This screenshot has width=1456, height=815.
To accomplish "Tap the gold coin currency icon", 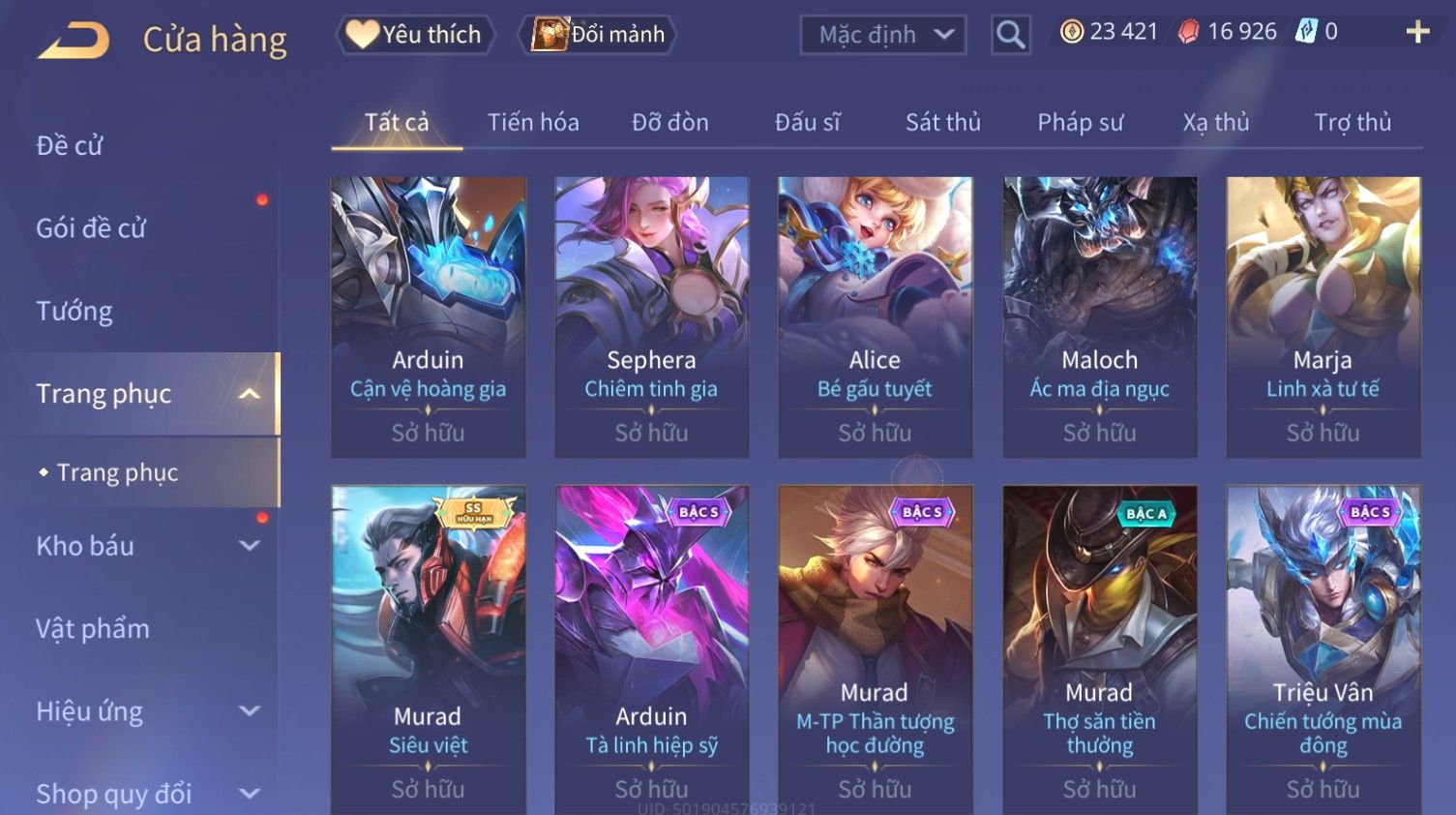I will point(1072,32).
